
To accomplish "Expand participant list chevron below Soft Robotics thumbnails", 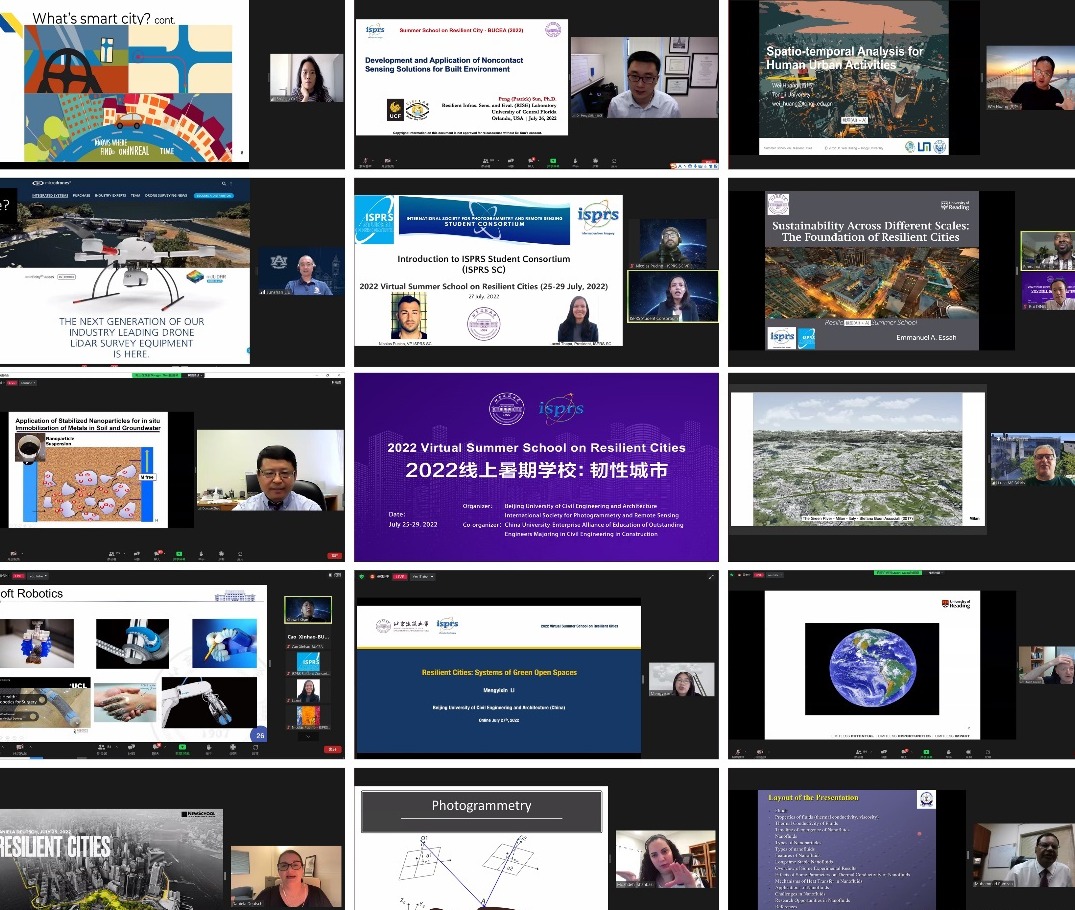I will pyautogui.click(x=310, y=738).
